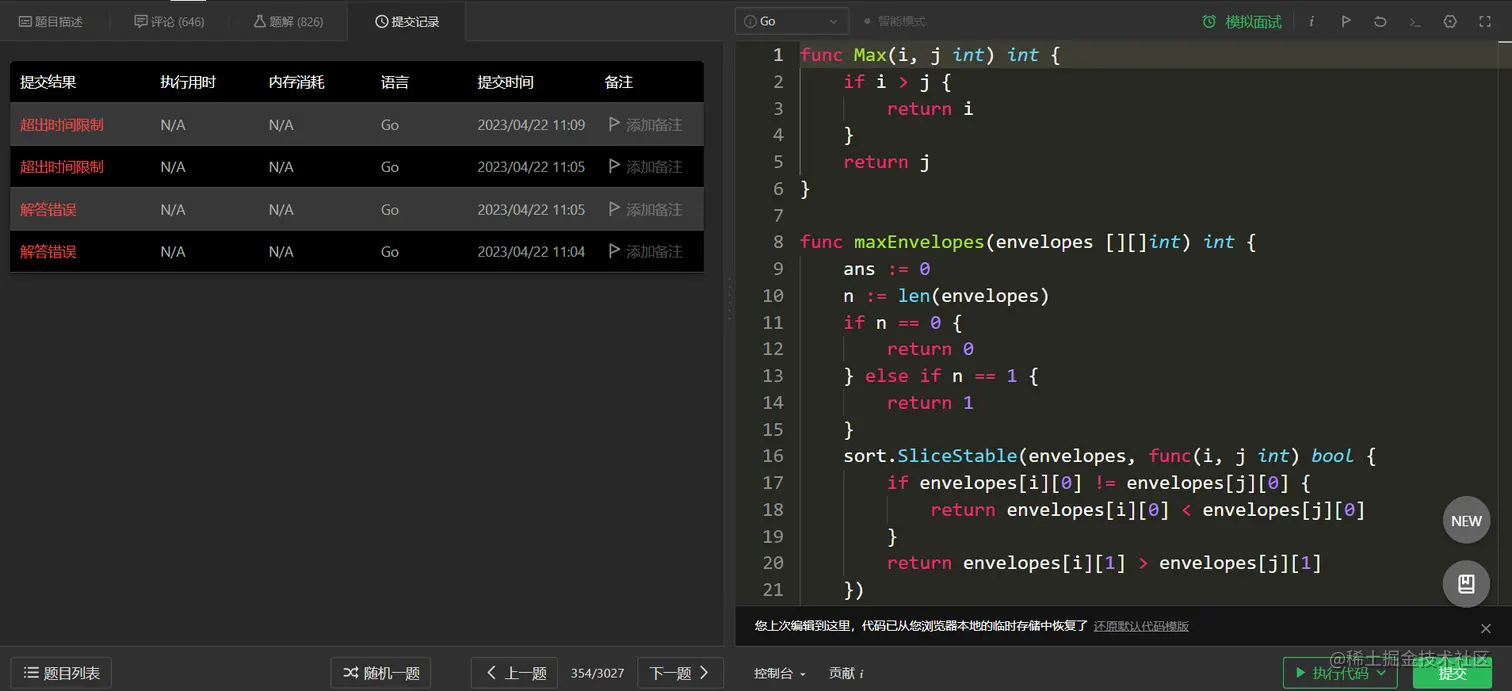The width and height of the screenshot is (1512, 691).
Task: Click 'sort.SliceStable' on line 16
Action: [x=930, y=456]
